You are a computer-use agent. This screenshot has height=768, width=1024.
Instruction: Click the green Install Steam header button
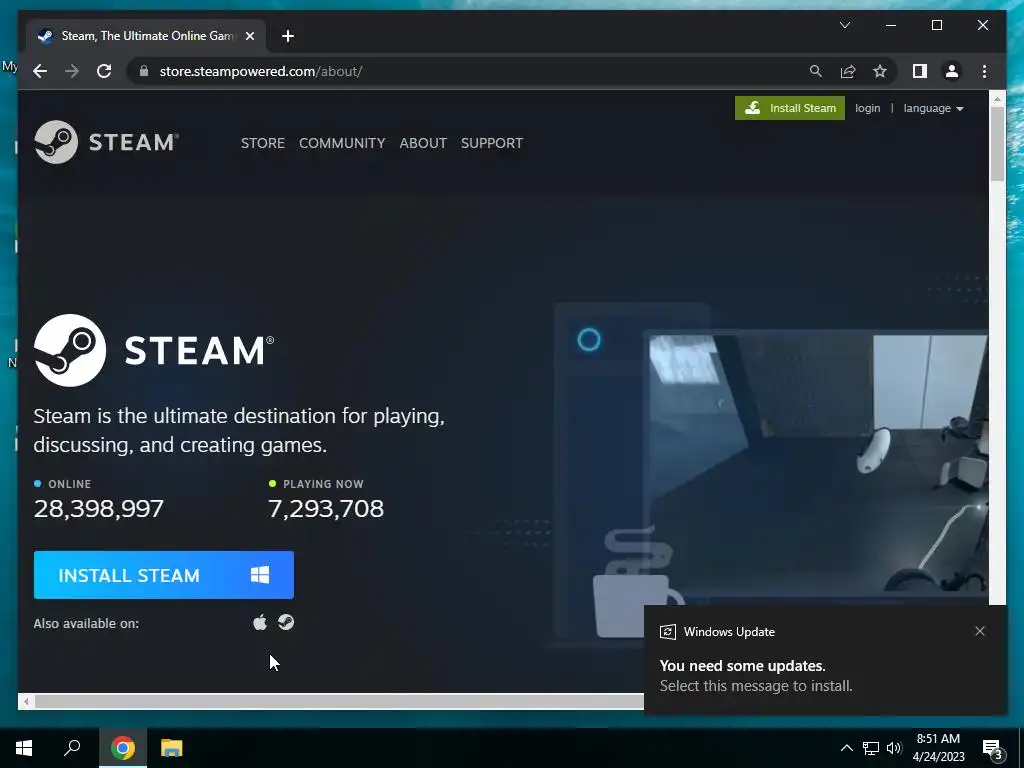[790, 108]
